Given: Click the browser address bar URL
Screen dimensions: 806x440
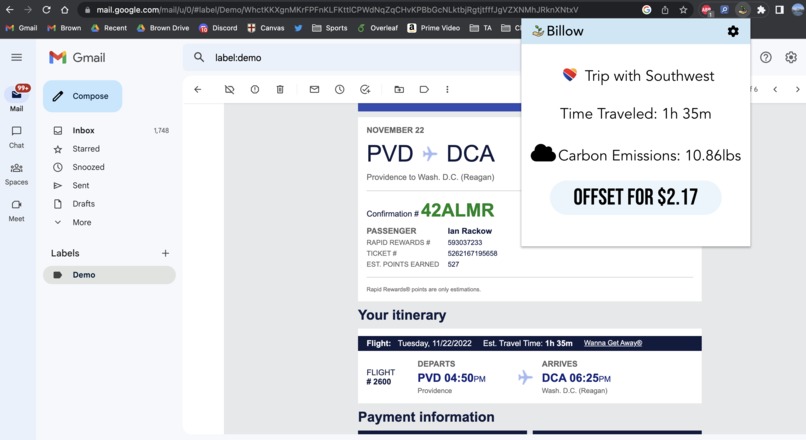Looking at the screenshot, I should click(x=337, y=10).
